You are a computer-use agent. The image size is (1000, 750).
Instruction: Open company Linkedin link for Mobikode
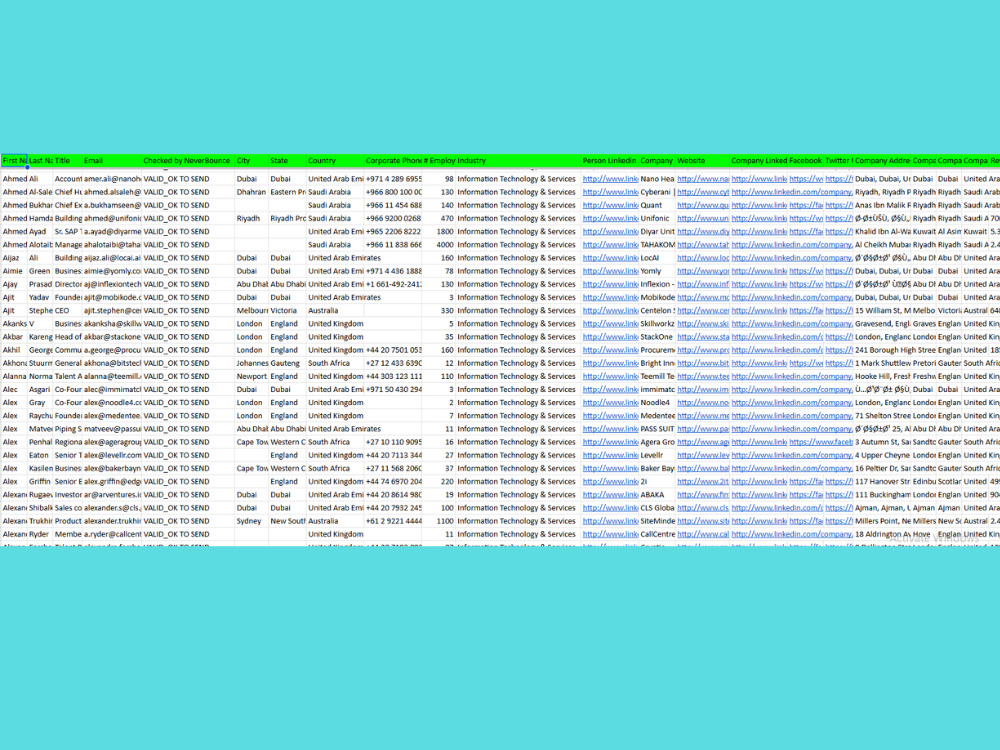pos(791,297)
